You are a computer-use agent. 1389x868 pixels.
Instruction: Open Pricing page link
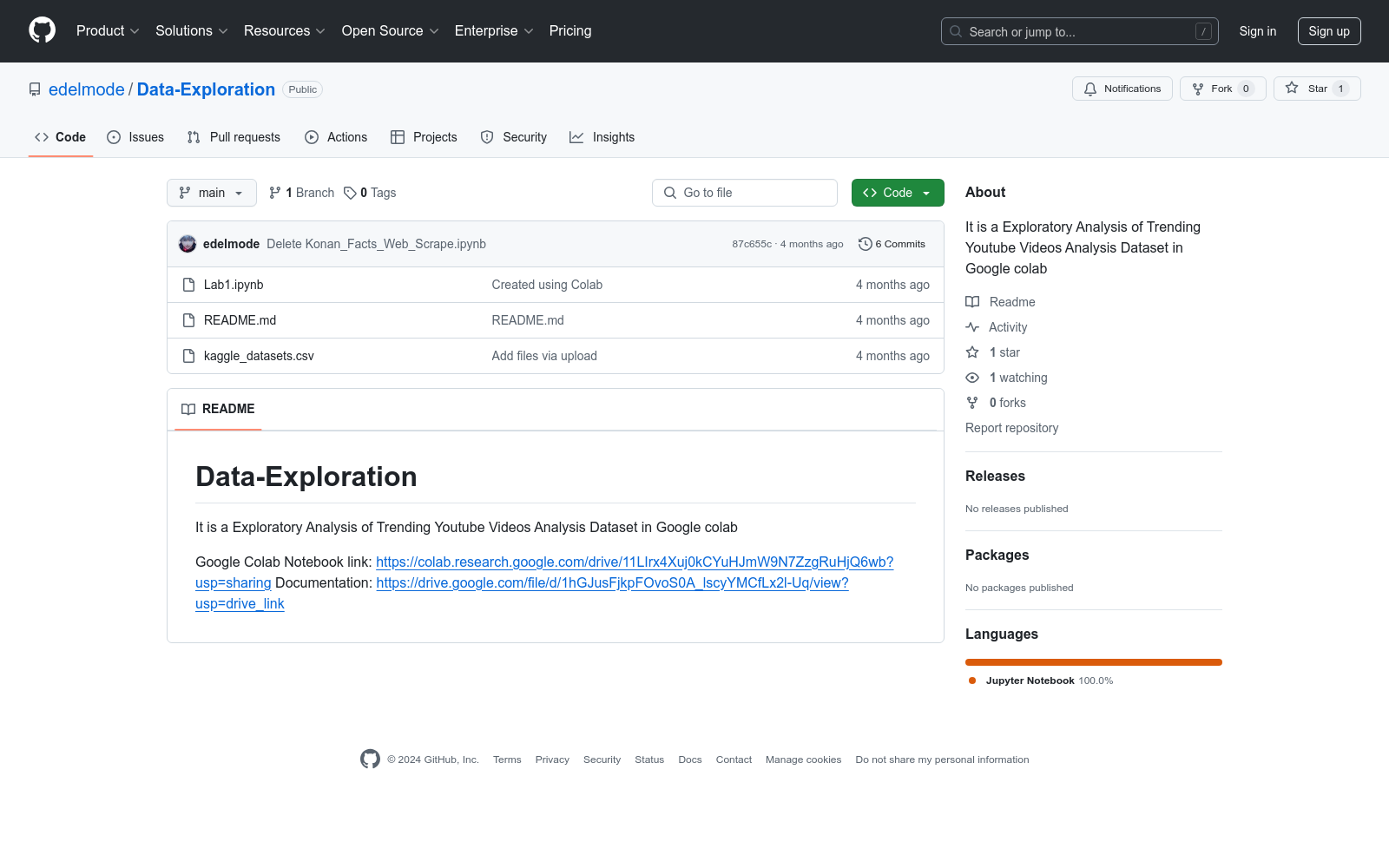(570, 31)
